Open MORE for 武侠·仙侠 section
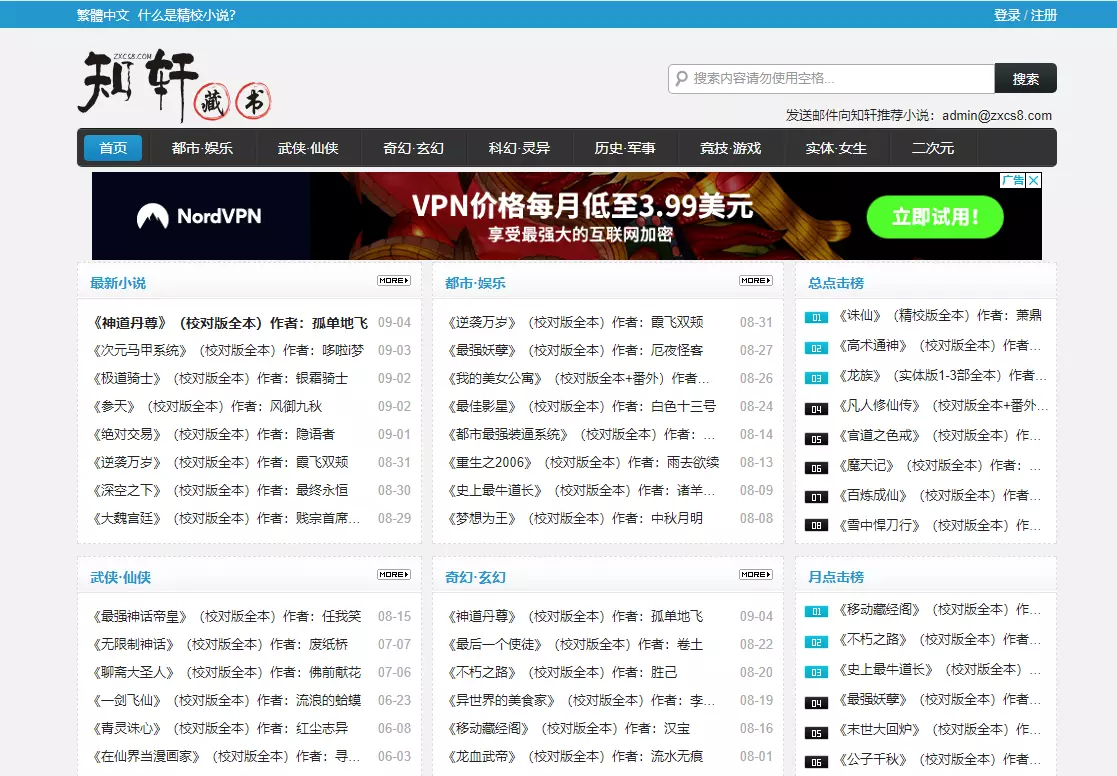The image size is (1117, 776). tap(394, 574)
